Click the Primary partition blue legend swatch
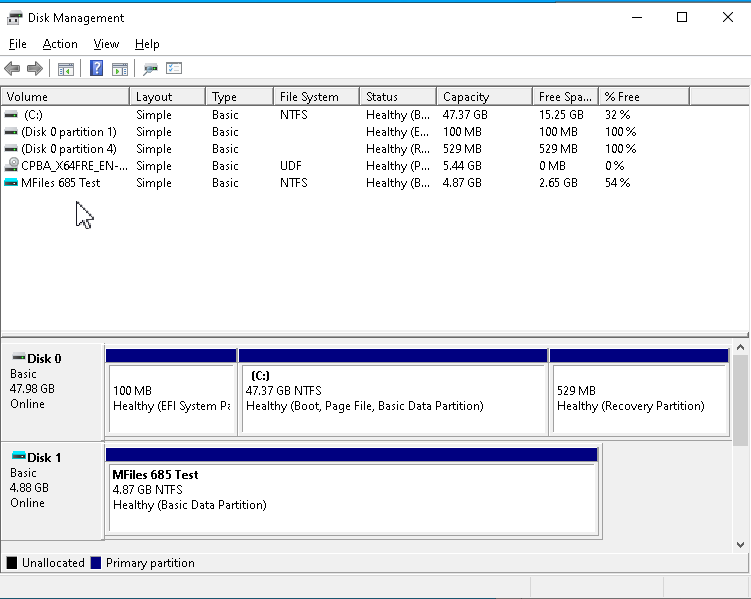This screenshot has width=751, height=599. click(96, 563)
